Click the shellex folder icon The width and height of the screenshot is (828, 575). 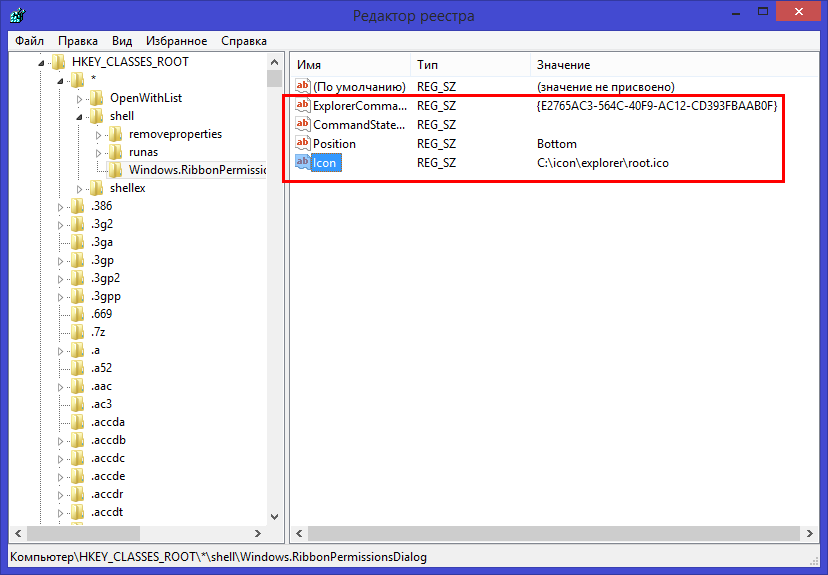pyautogui.click(x=97, y=187)
